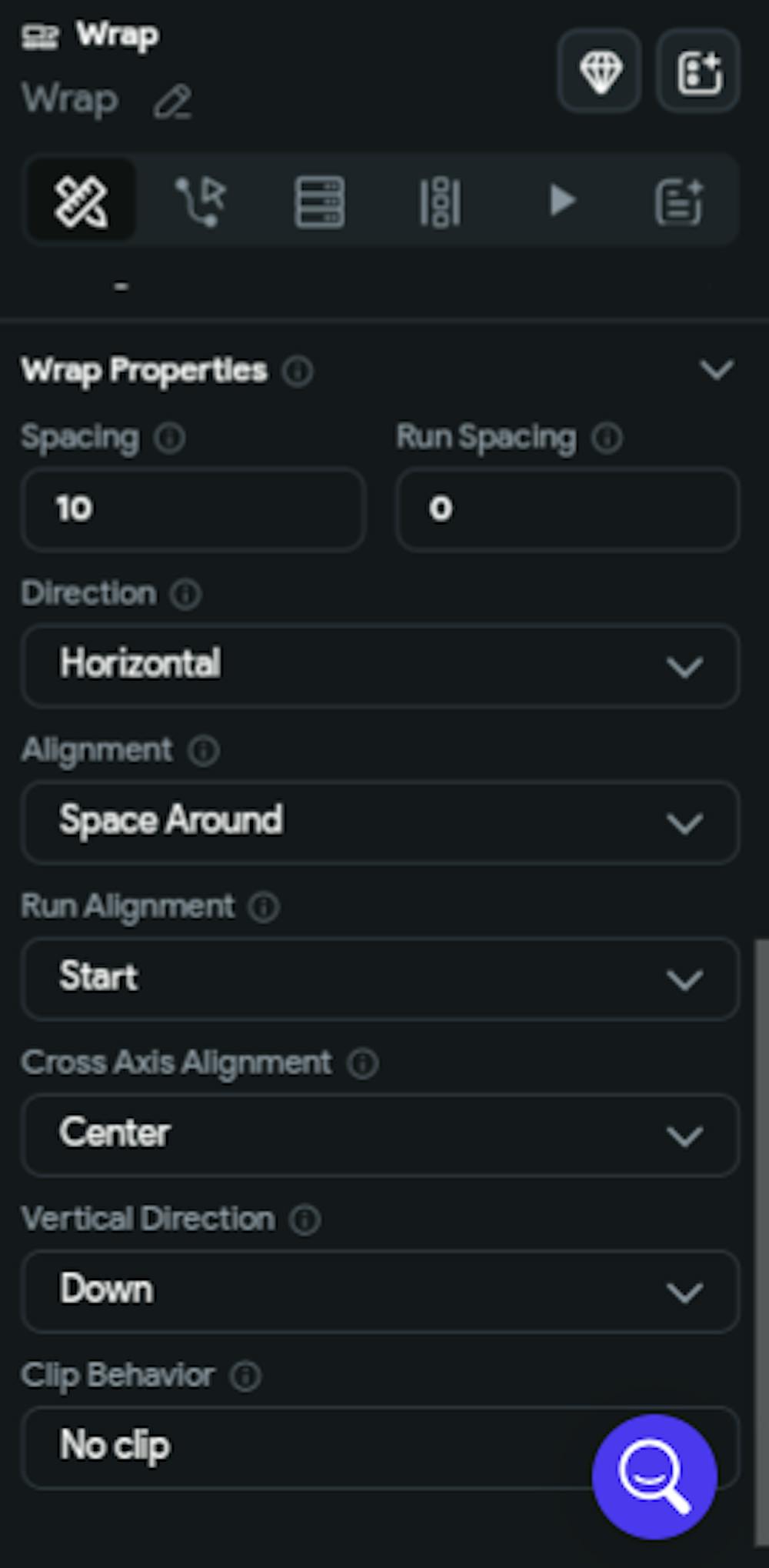Collapse the Wrap Properties section

click(x=717, y=370)
